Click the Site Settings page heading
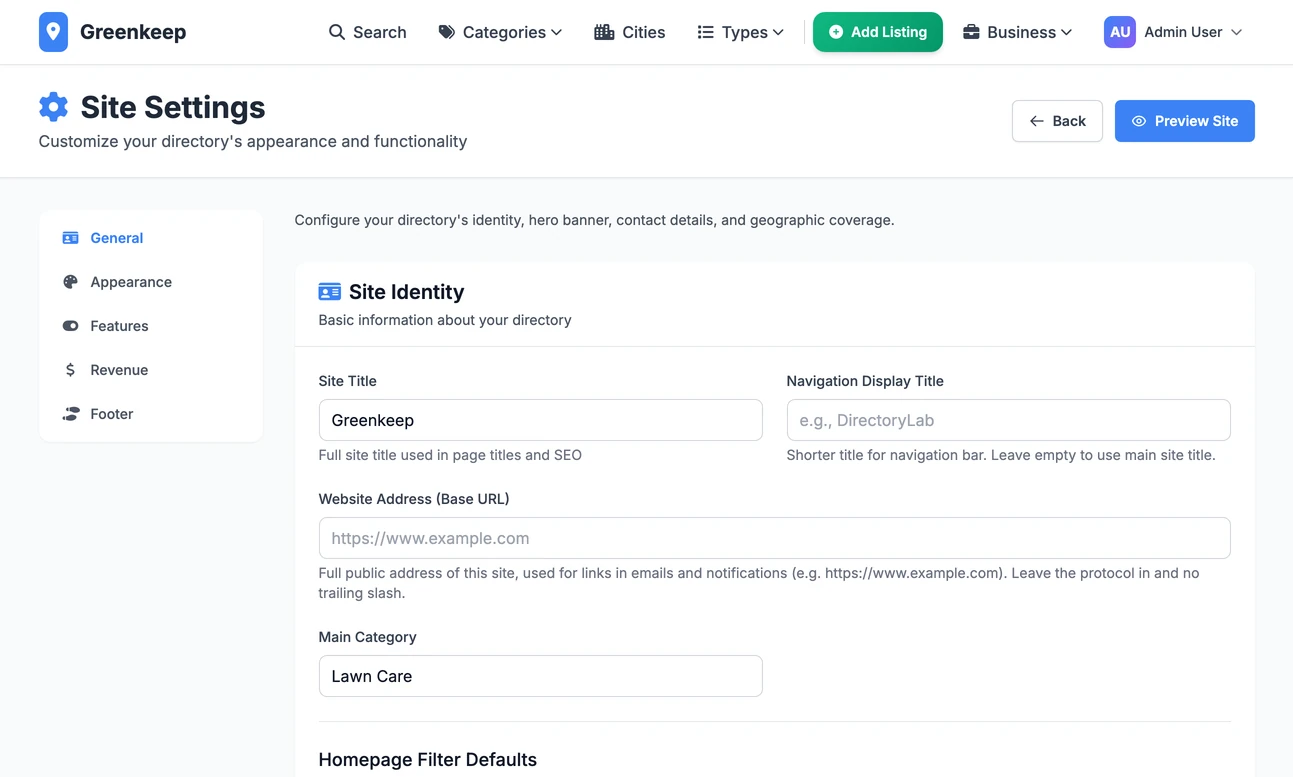The image size is (1293, 777). pos(173,107)
